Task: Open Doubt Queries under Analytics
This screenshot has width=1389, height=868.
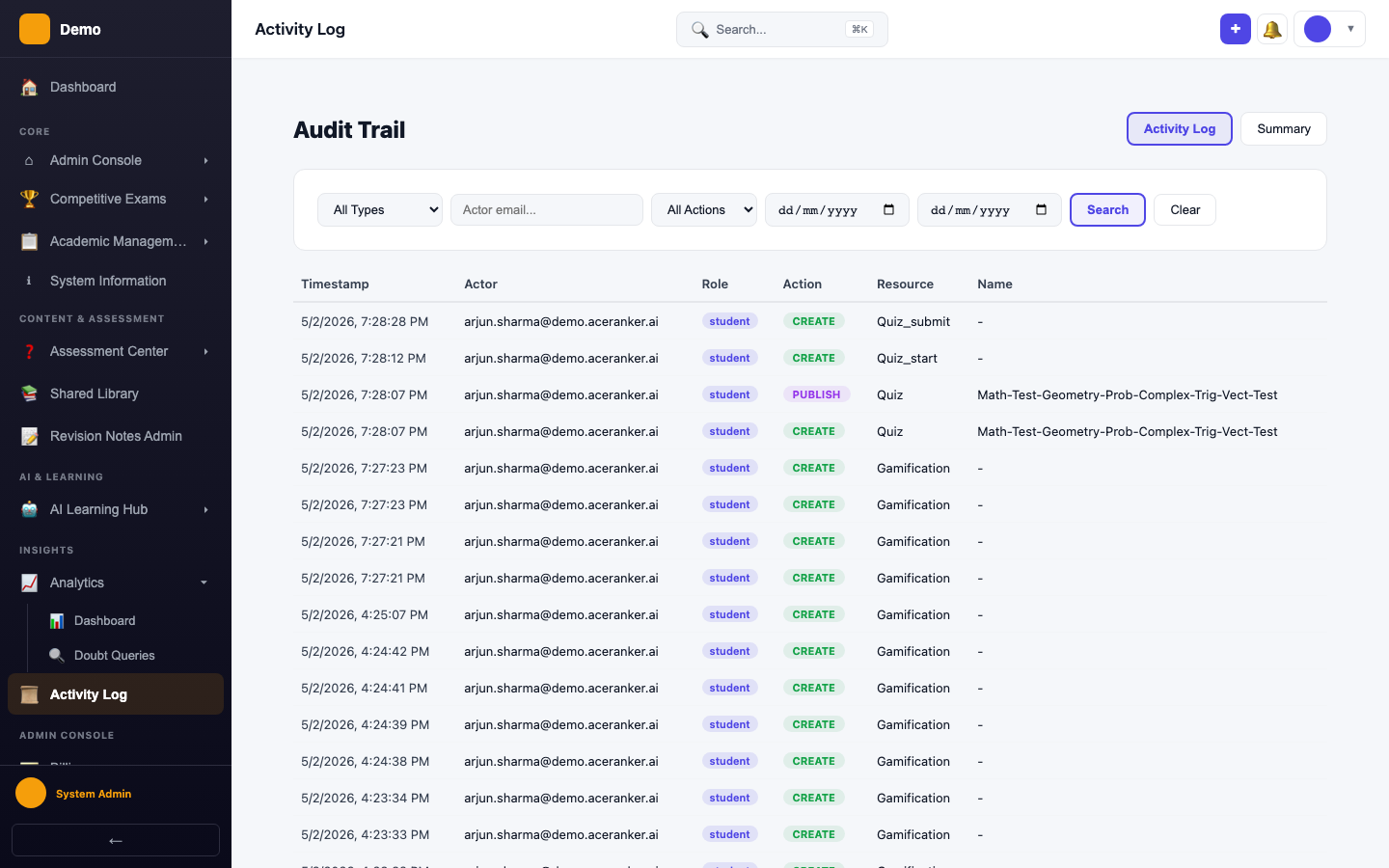Action: tap(116, 655)
